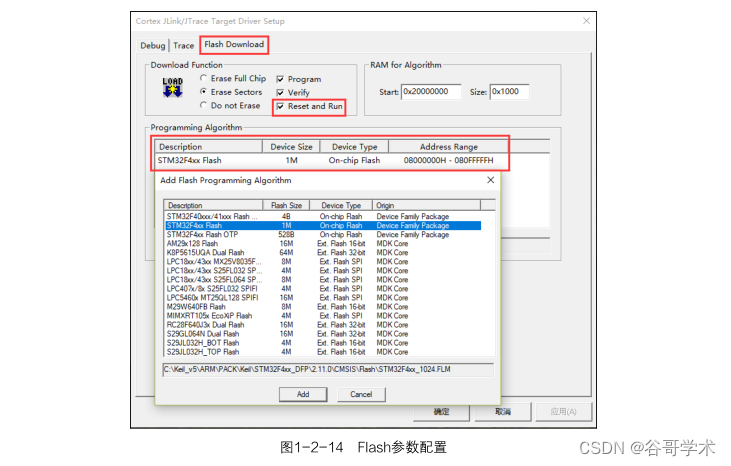The image size is (731, 466).
Task: Select the MIMXRT105x EcoXiP Flash row
Action: [323, 316]
